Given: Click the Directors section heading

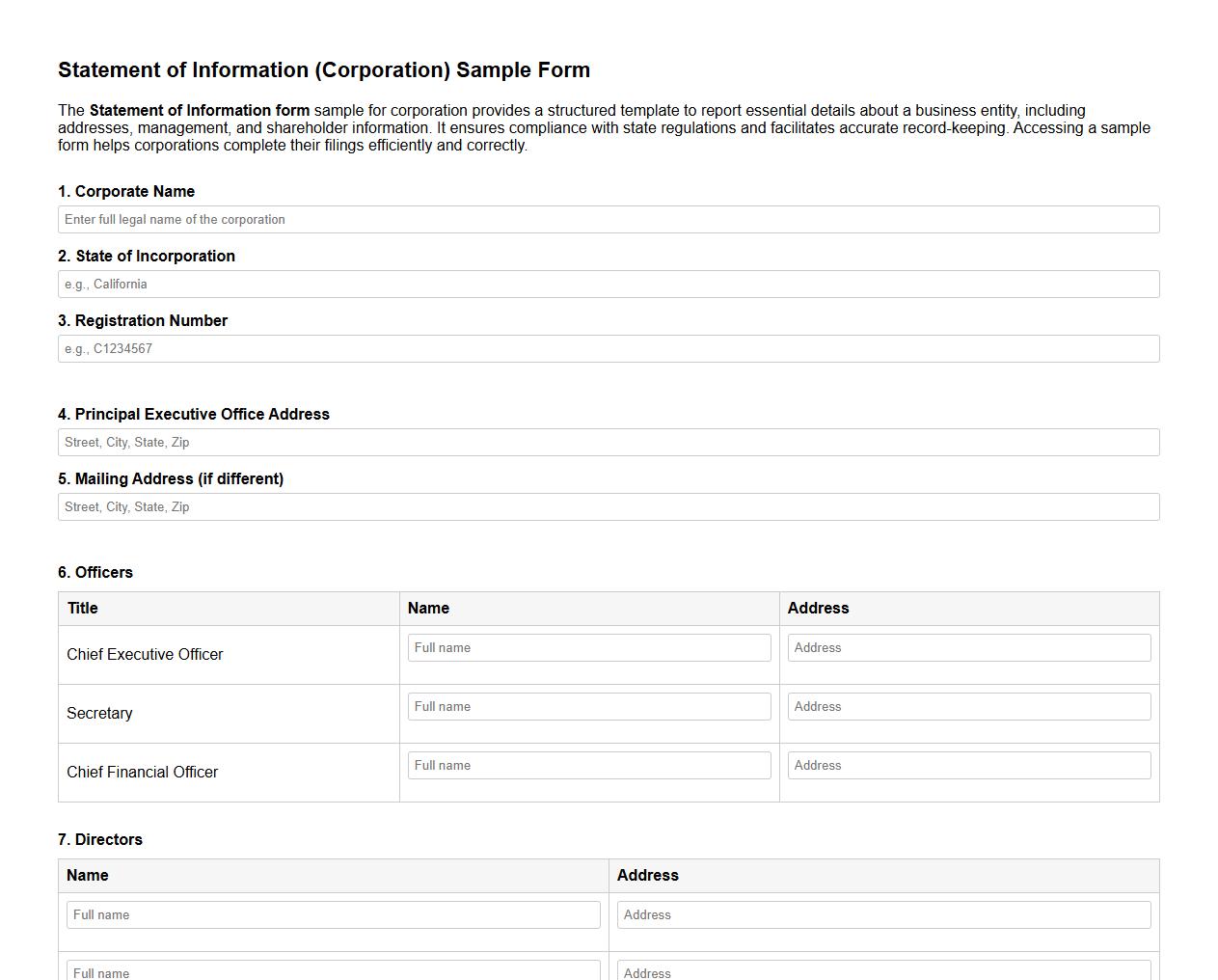Looking at the screenshot, I should pos(101,839).
